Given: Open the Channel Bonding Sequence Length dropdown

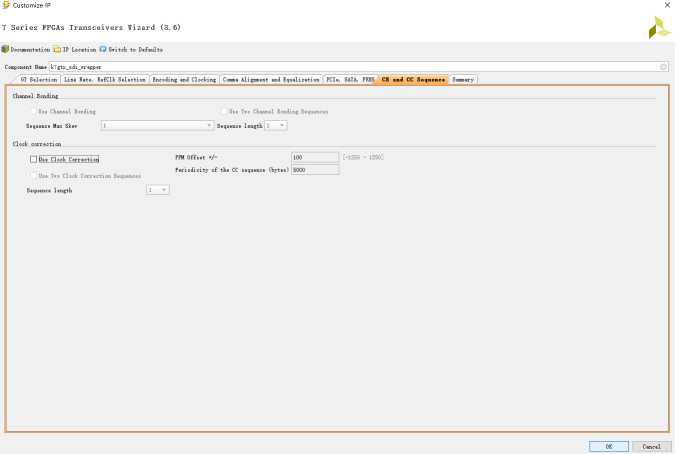Looking at the screenshot, I should pyautogui.click(x=276, y=126).
